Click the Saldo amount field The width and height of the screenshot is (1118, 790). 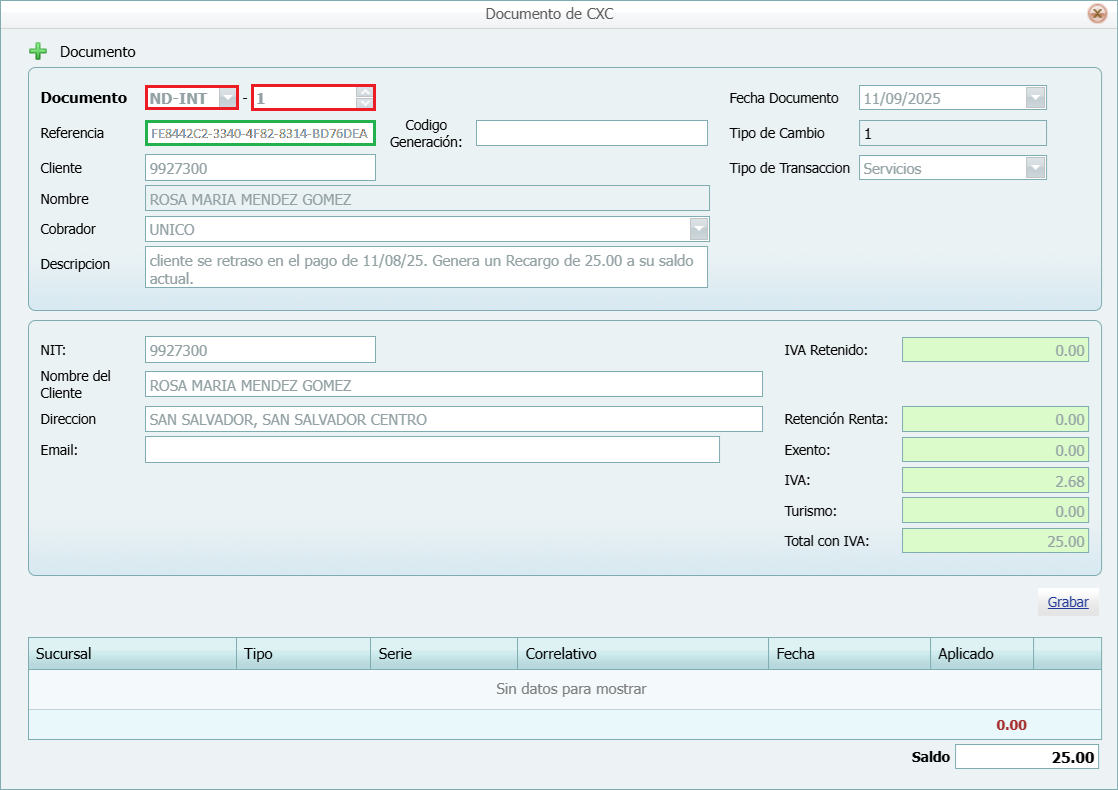(1026, 757)
